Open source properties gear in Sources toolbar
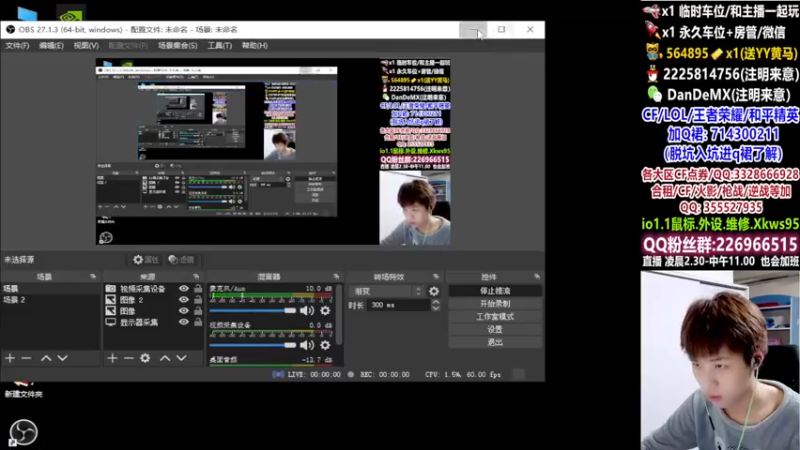This screenshot has height=450, width=800. click(145, 358)
